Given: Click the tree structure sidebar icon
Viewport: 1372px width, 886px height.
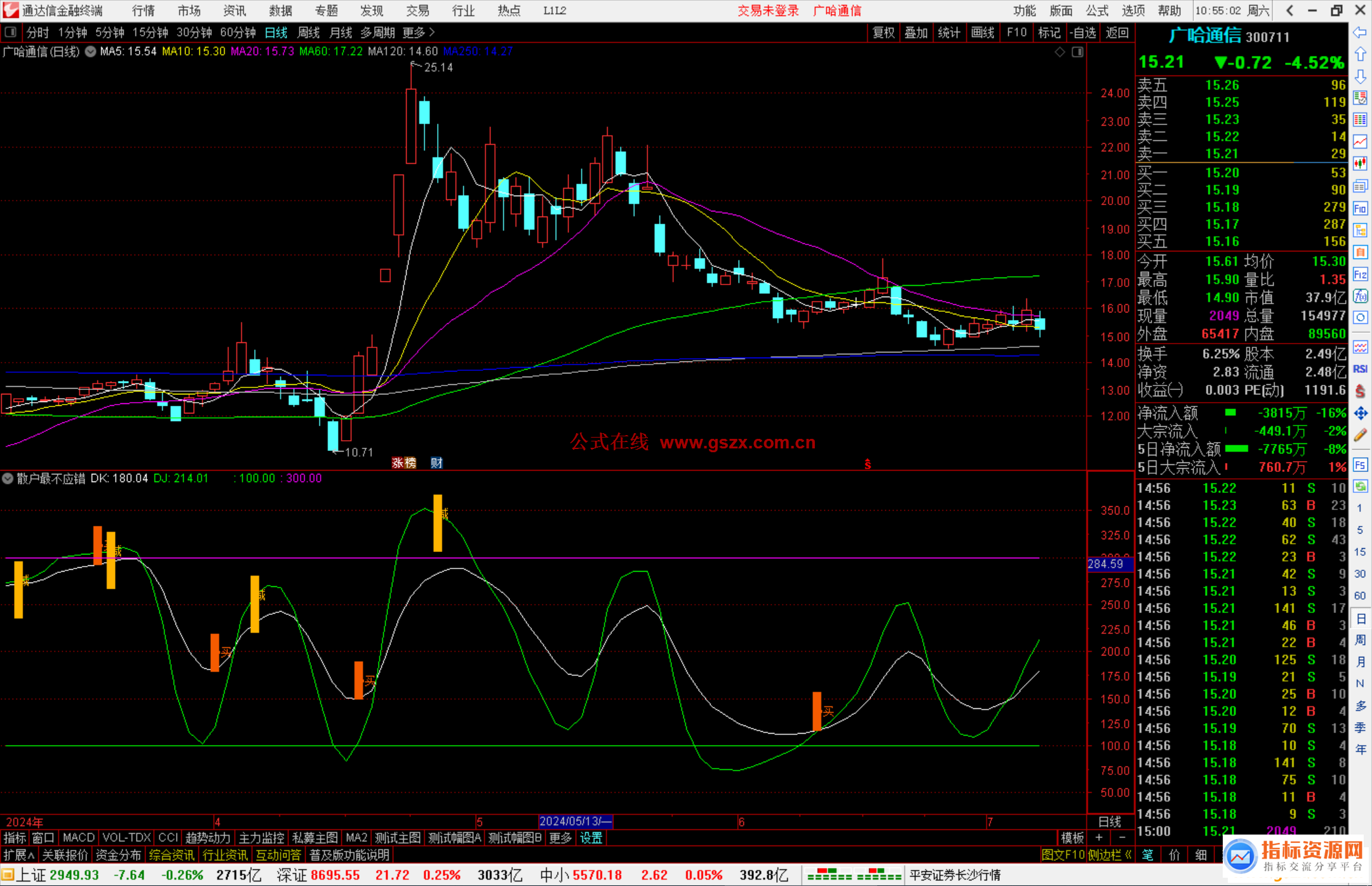Looking at the screenshot, I should (1360, 230).
